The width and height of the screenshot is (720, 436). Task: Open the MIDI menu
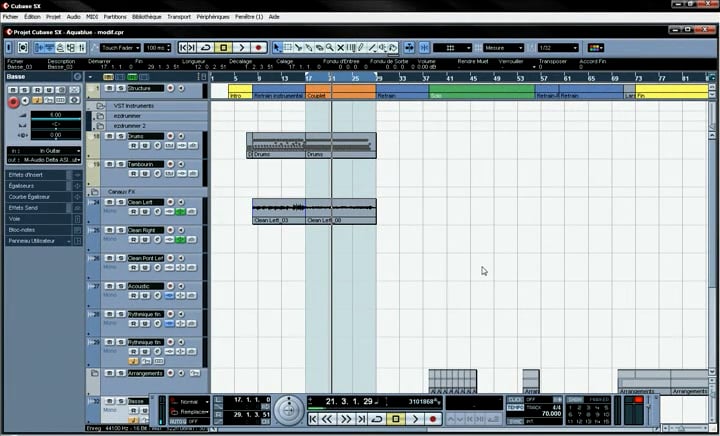pyautogui.click(x=92, y=17)
